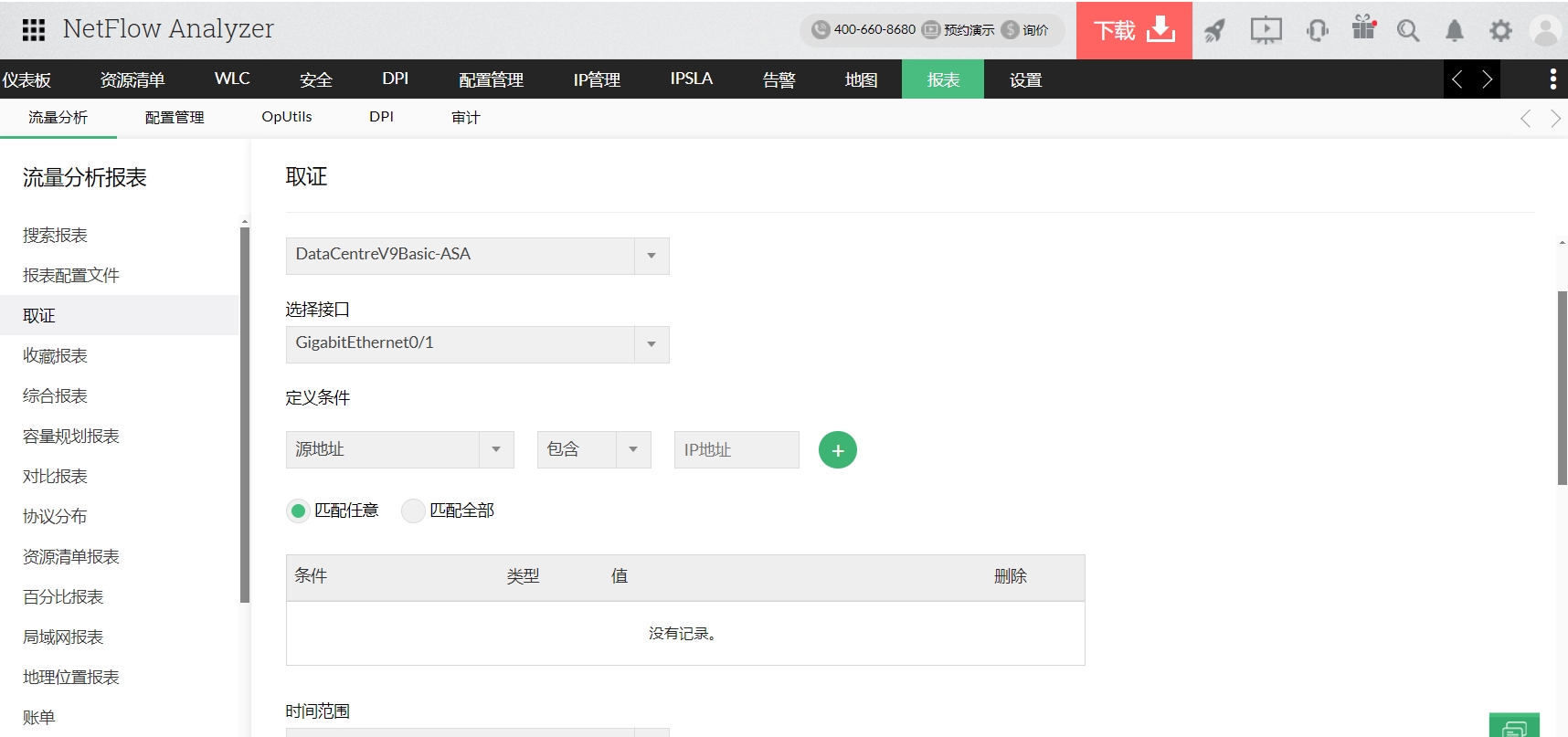1568x737 pixels.
Task: Click the sub-tab bar left arrow
Action: 1525,119
